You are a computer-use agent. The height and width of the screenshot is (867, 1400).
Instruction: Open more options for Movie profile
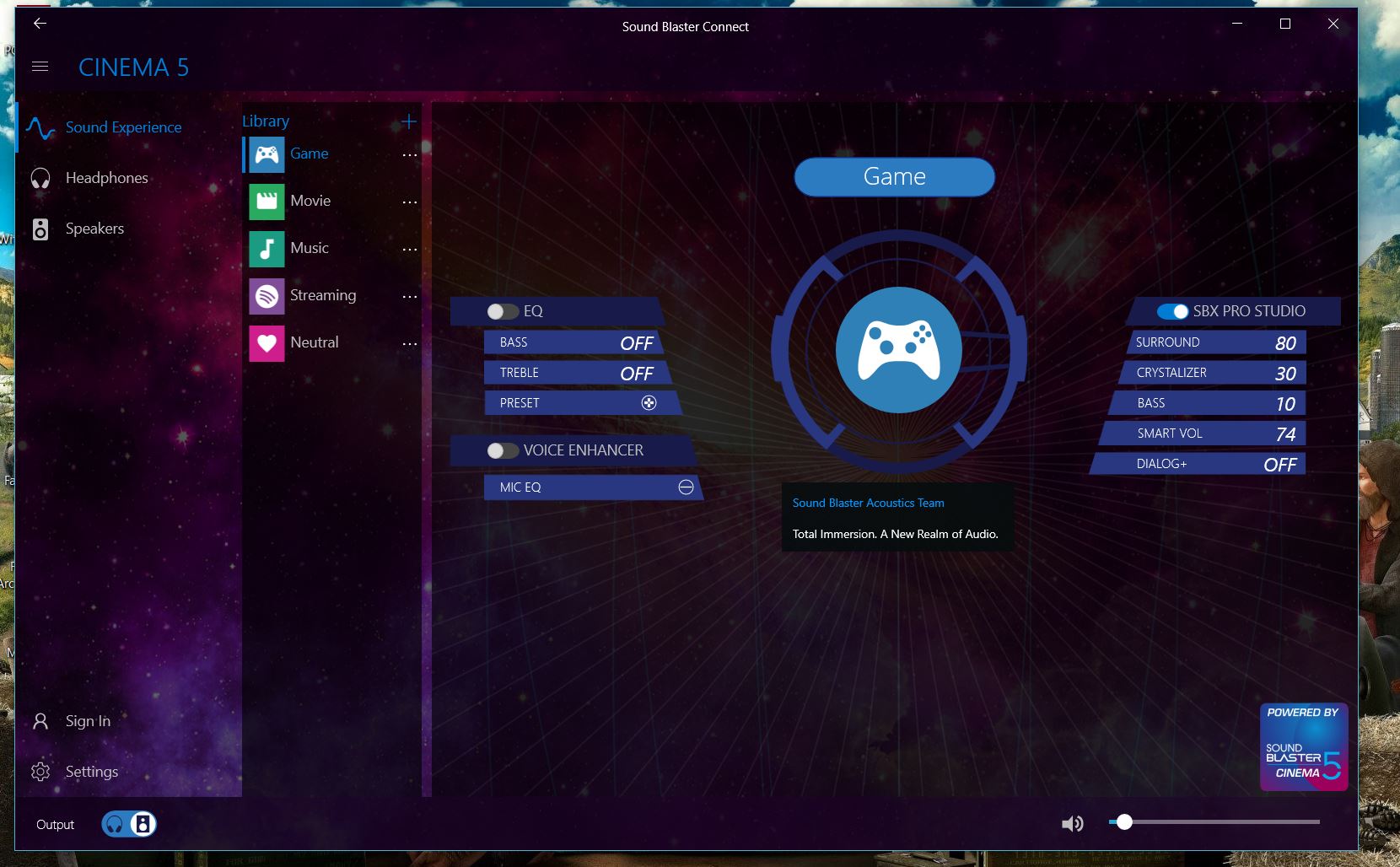410,202
